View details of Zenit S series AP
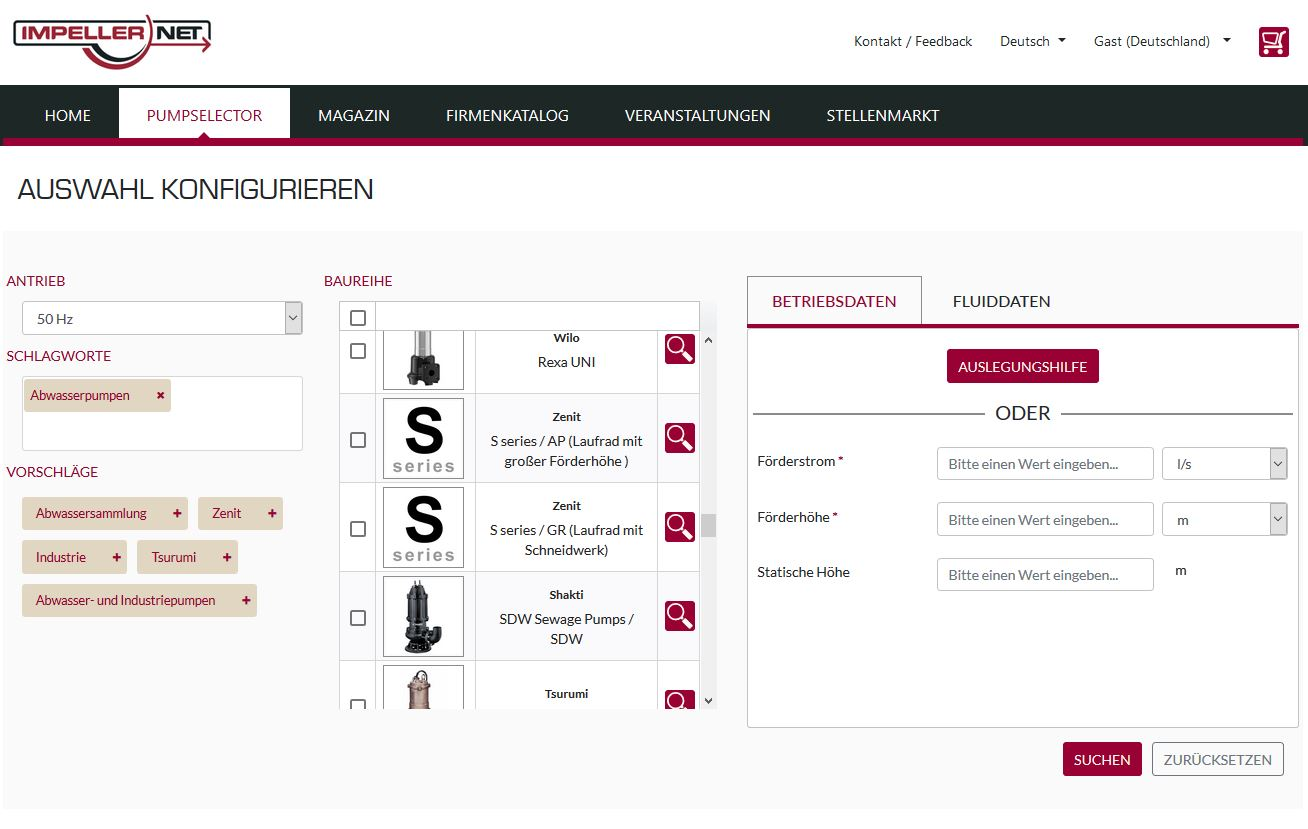This screenshot has width=1308, height=829. click(680, 438)
